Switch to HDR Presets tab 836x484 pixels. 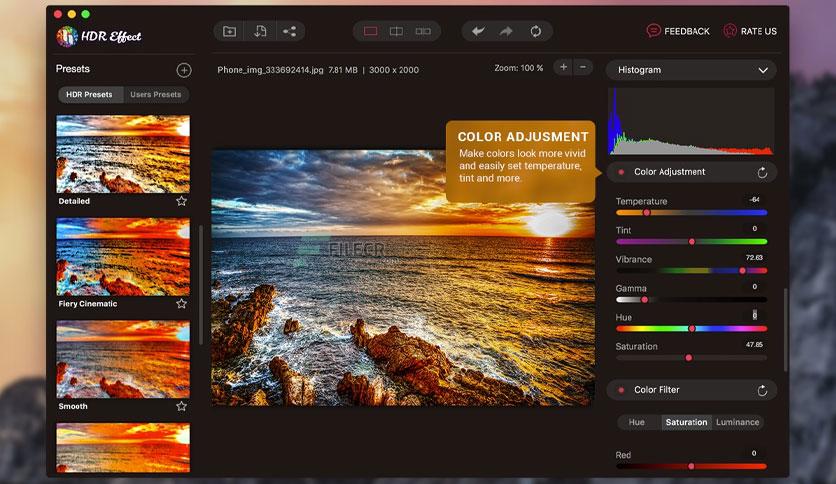[90, 94]
